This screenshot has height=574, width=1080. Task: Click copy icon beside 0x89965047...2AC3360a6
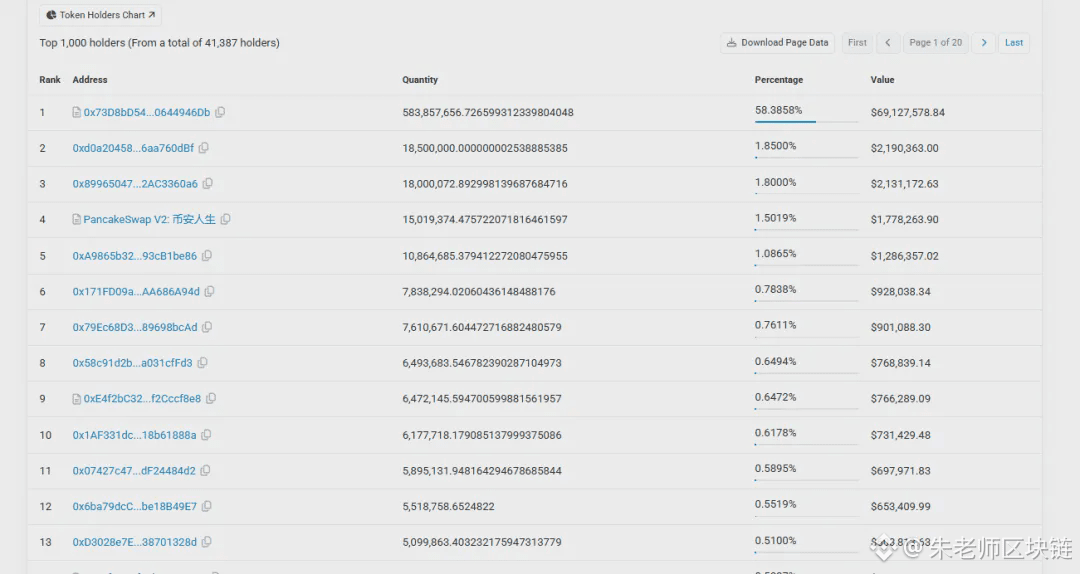207,184
